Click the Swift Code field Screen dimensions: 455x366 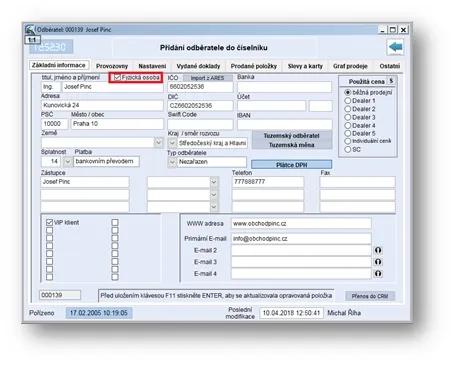200,124
